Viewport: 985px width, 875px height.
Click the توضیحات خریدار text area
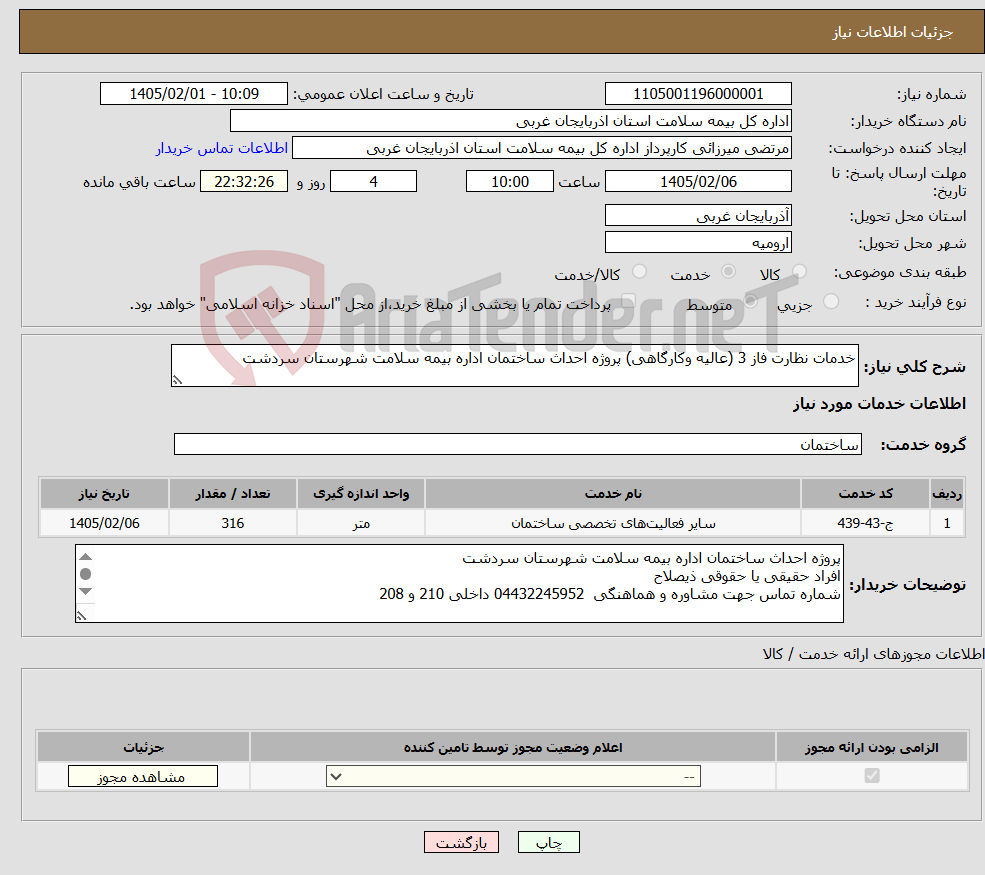click(x=459, y=584)
